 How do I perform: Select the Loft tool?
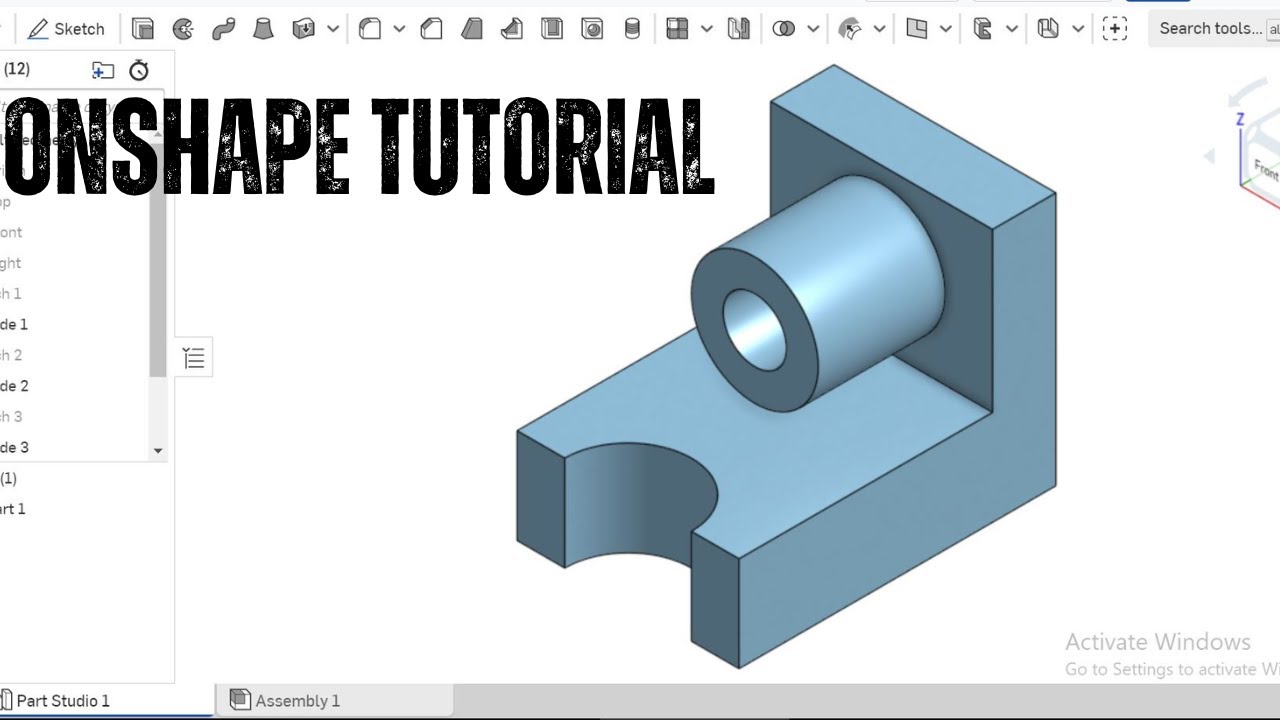coord(263,29)
